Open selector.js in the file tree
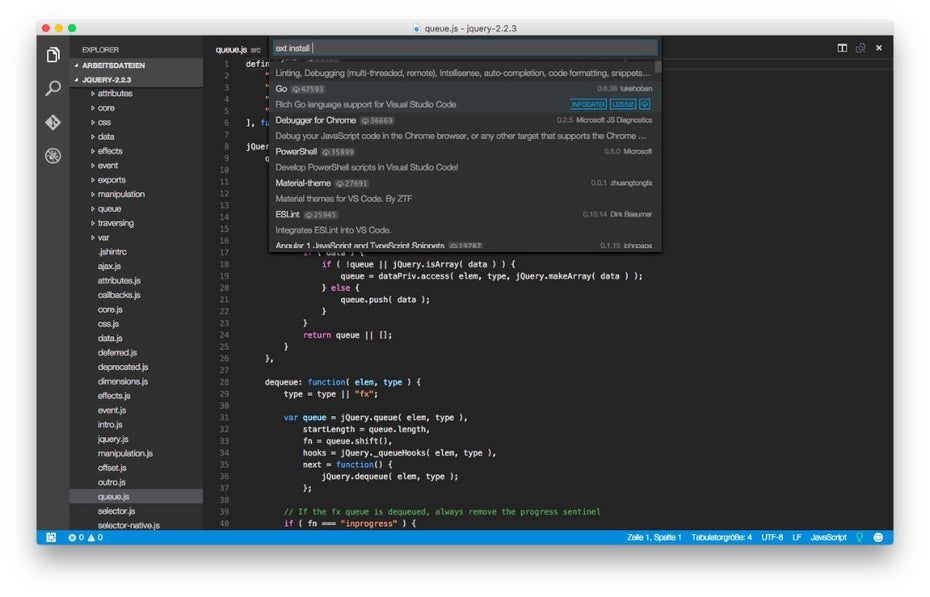930x597 pixels. (x=136, y=510)
